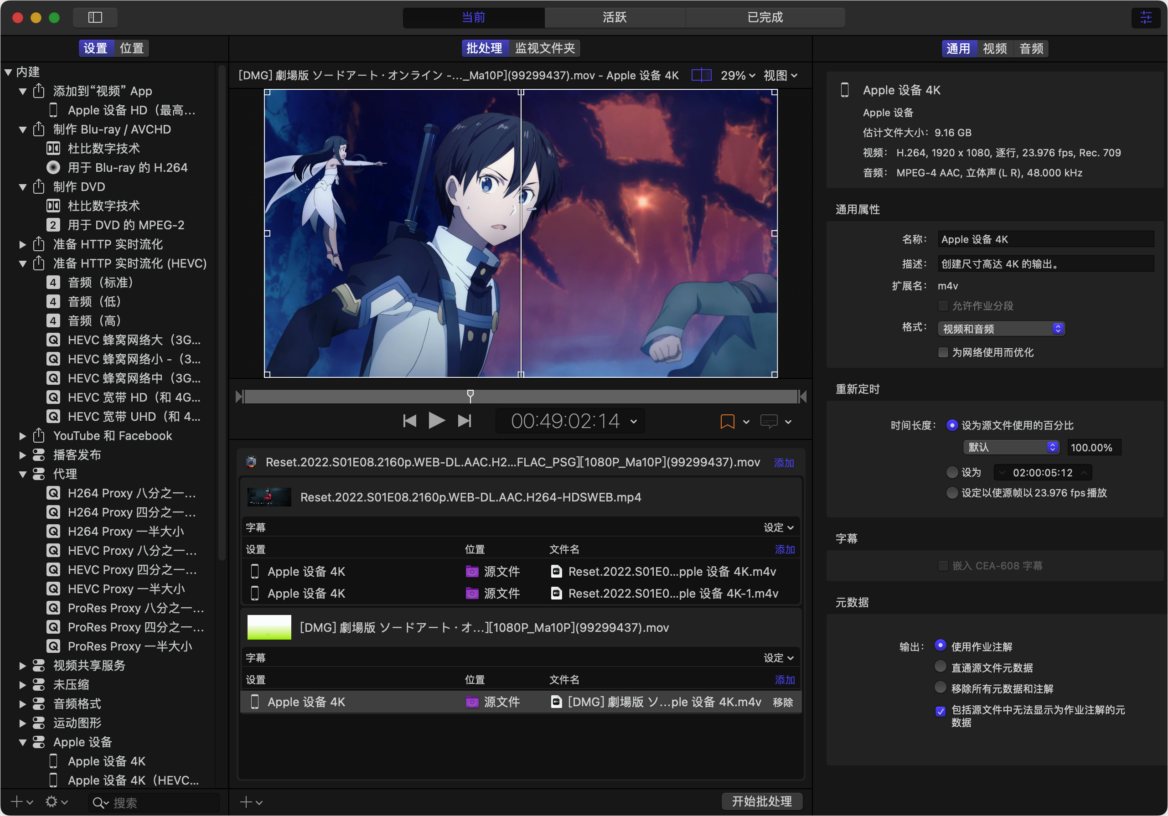Select the 直通源文件元数据 radio option

coord(940,667)
